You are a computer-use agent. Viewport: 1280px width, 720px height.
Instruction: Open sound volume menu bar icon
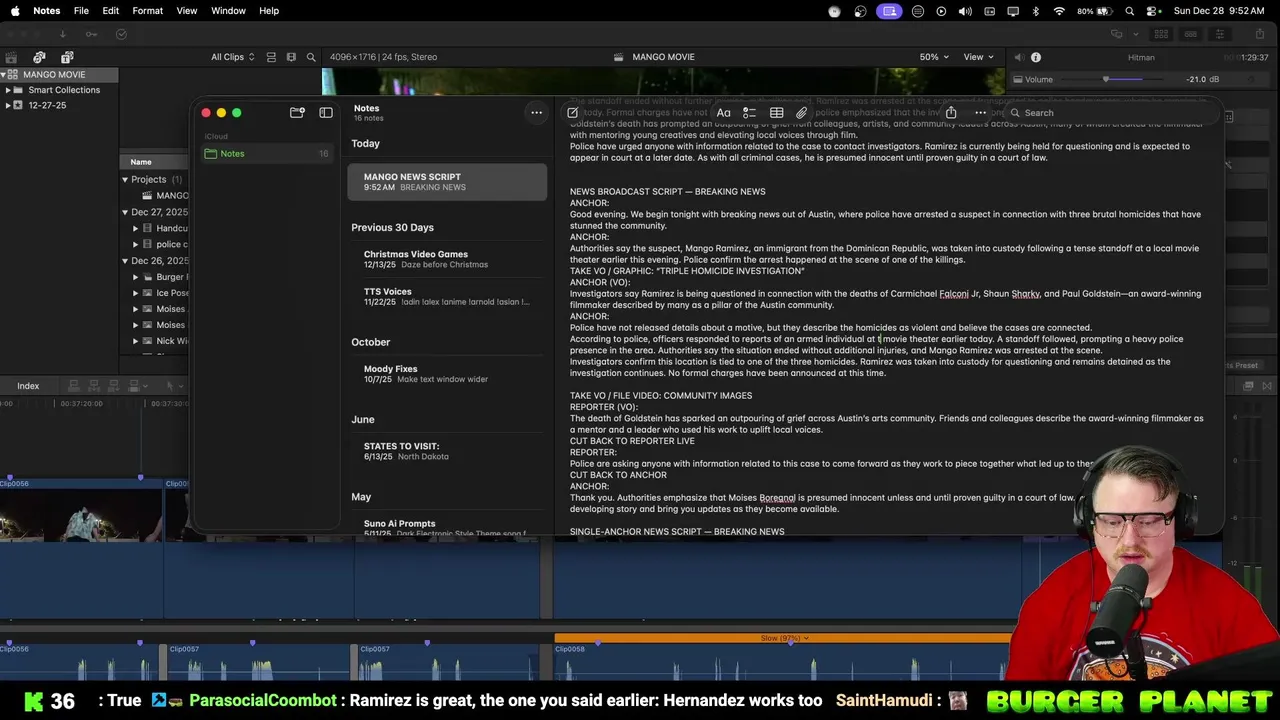click(965, 11)
